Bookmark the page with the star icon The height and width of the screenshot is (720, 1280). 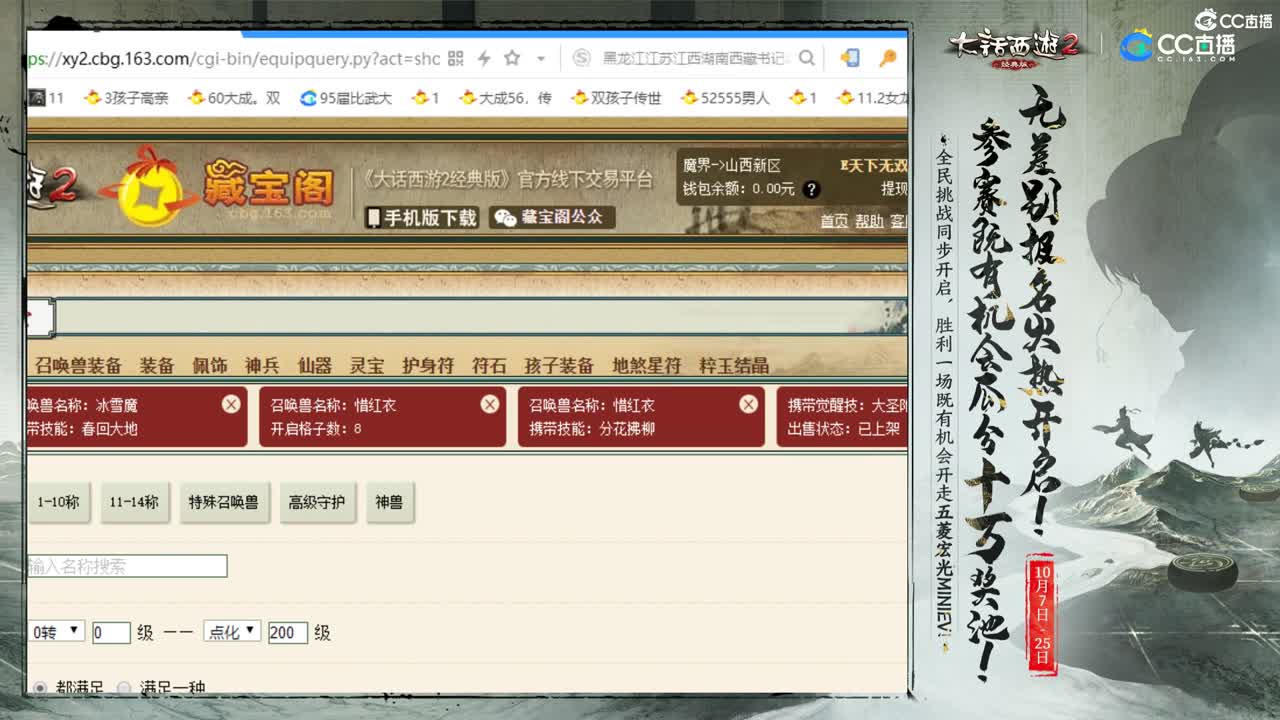tap(512, 59)
